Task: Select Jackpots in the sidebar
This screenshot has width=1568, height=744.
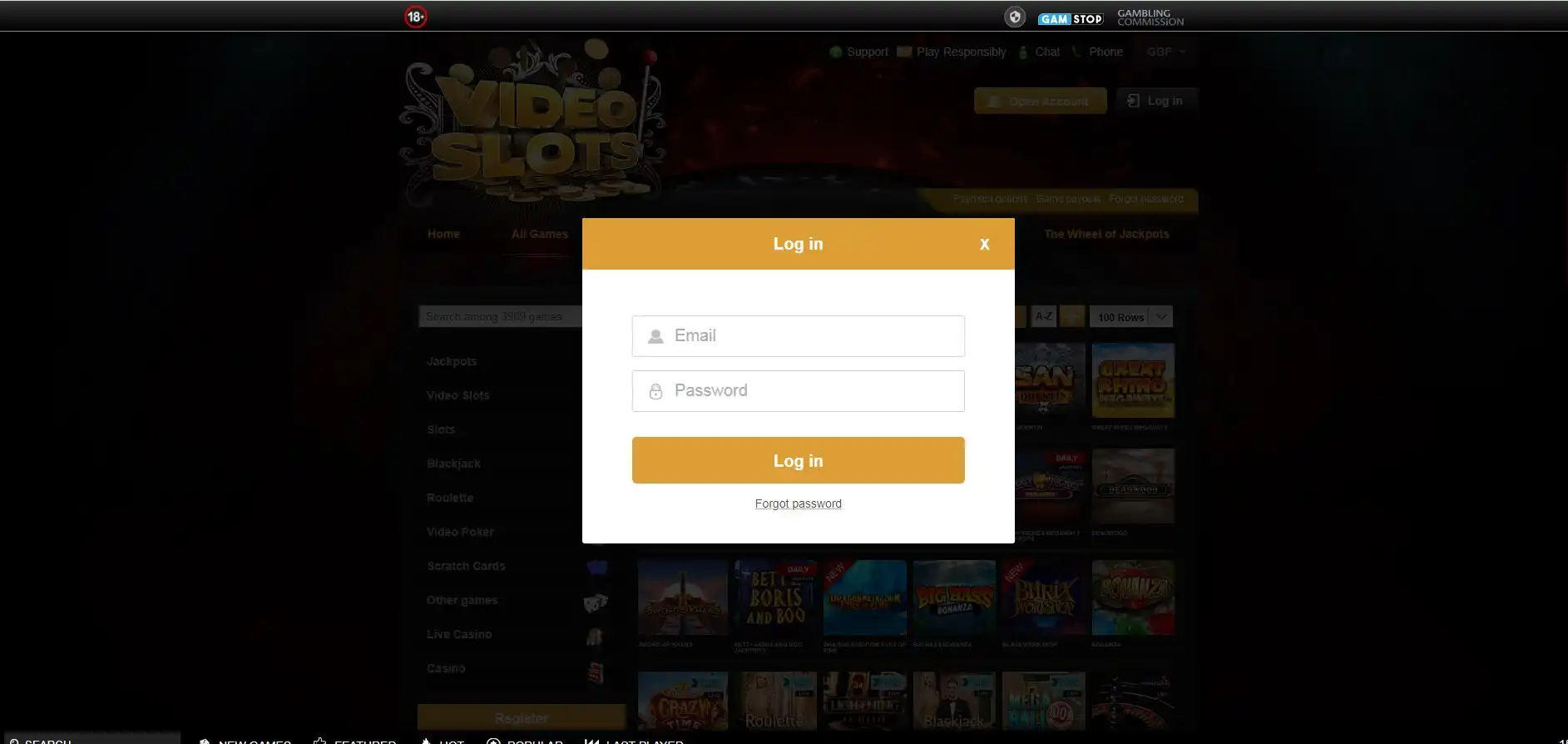Action: coord(452,361)
